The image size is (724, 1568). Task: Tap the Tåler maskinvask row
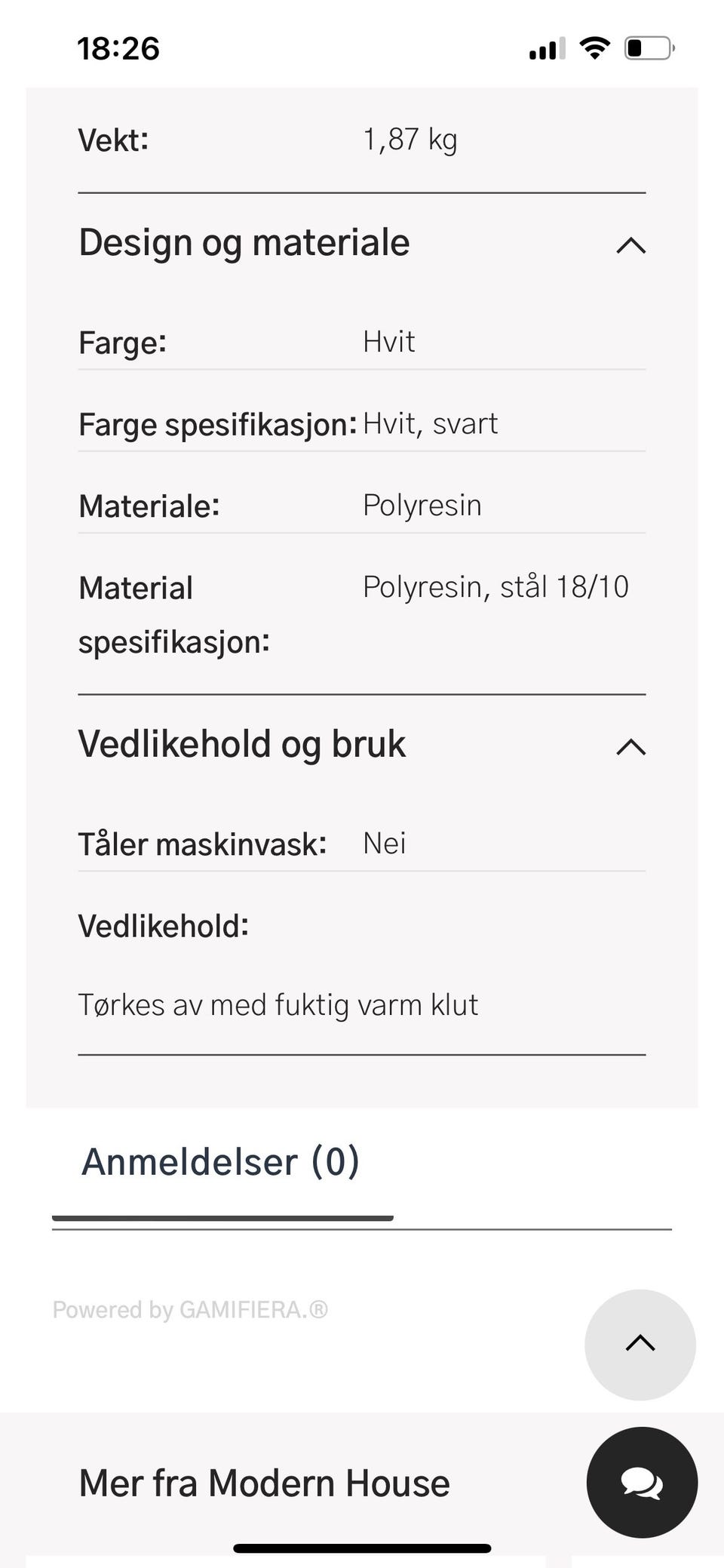(362, 844)
